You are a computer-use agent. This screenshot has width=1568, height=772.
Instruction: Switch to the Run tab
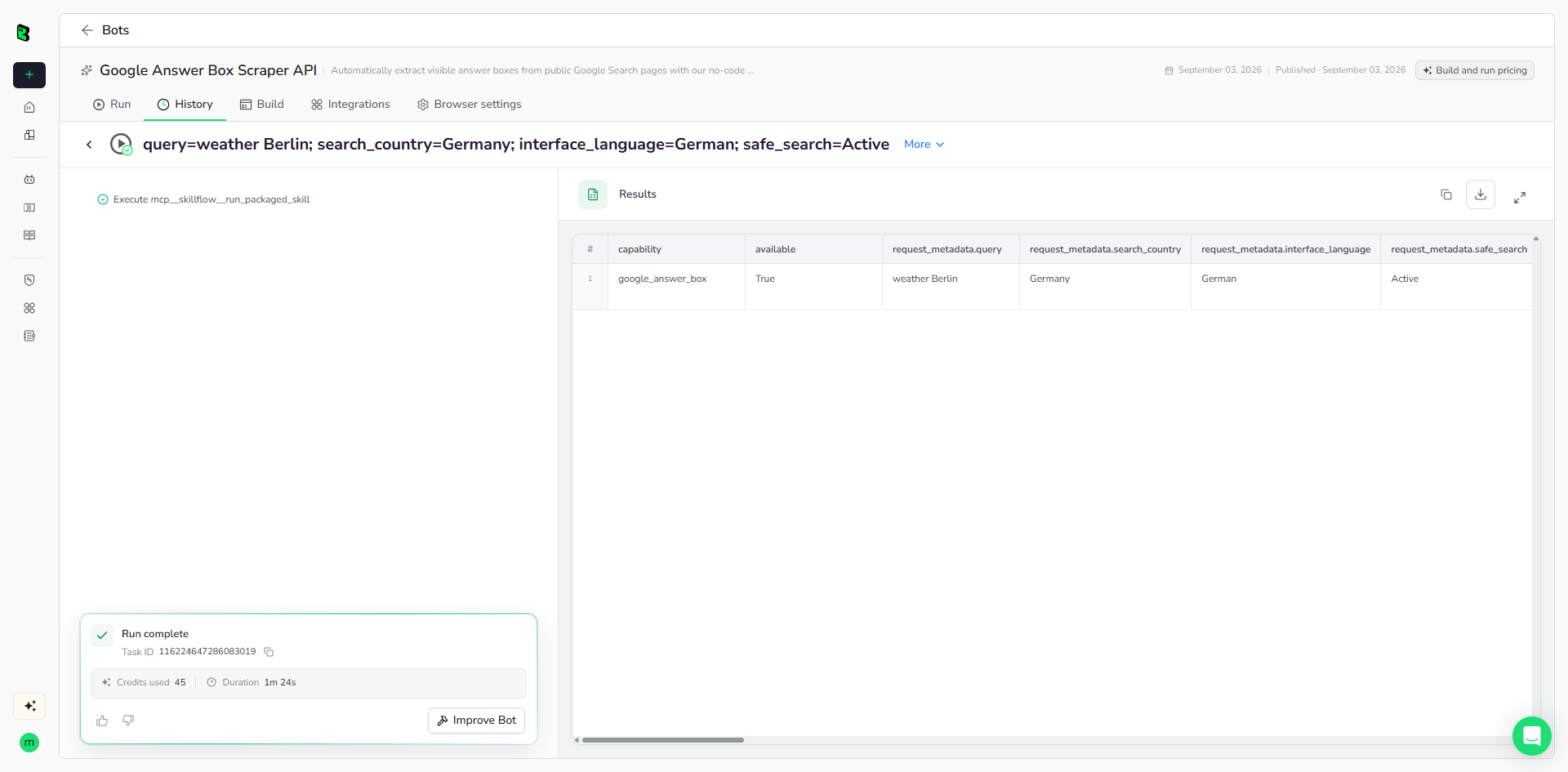pyautogui.click(x=112, y=105)
